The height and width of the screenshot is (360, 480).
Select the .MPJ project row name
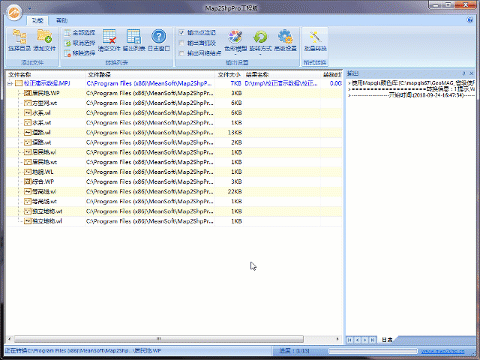47,83
